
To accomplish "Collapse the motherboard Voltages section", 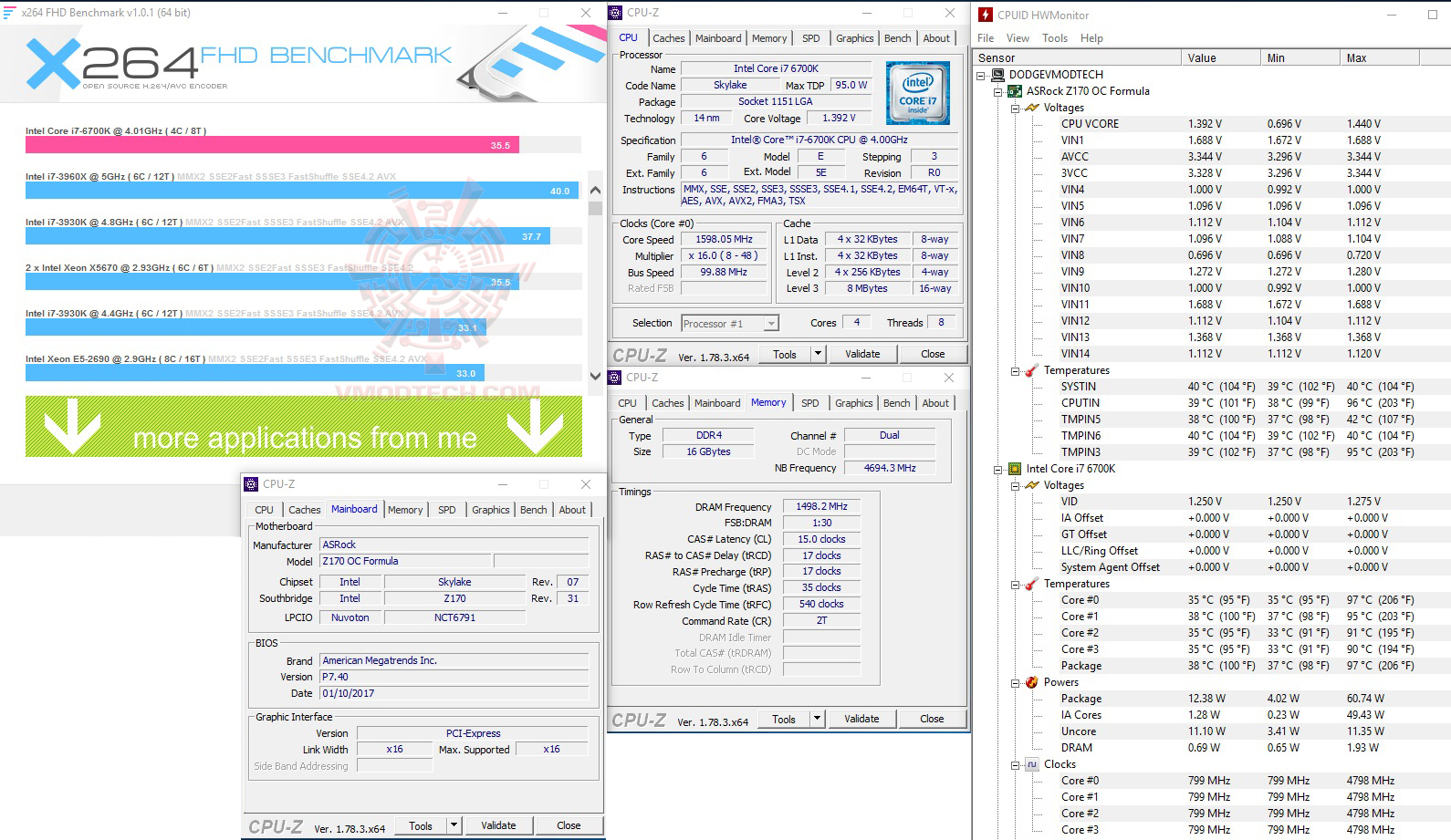I will tap(1015, 108).
